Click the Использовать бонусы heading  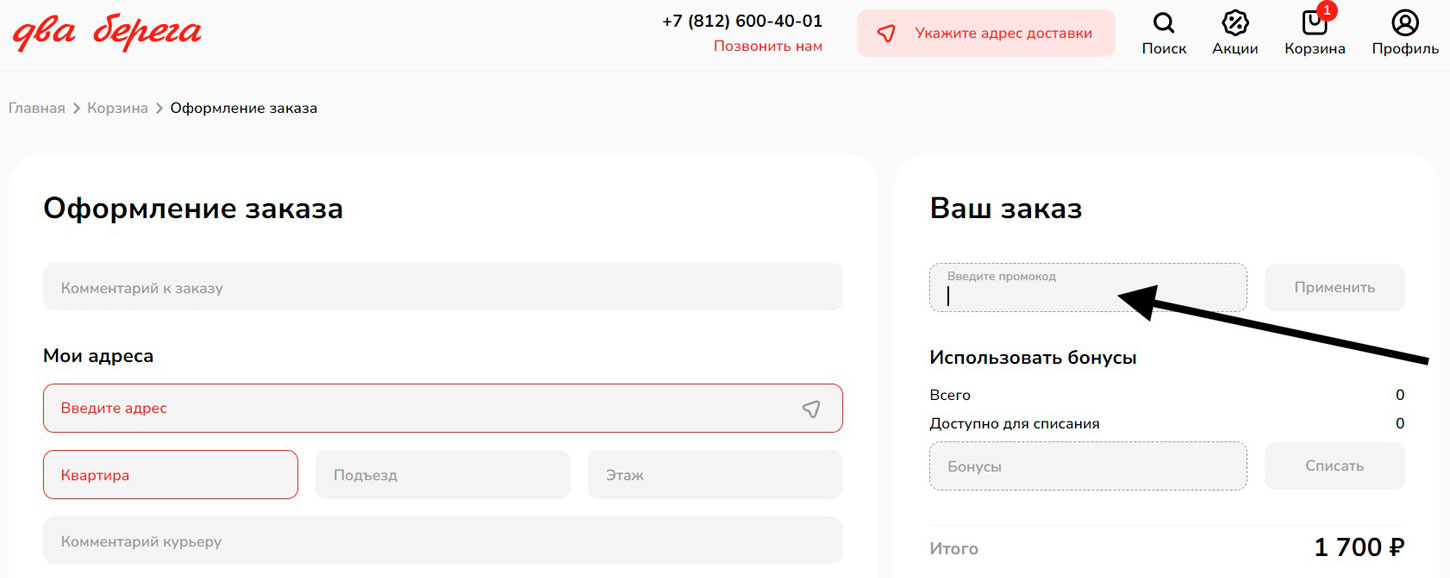tap(1033, 358)
